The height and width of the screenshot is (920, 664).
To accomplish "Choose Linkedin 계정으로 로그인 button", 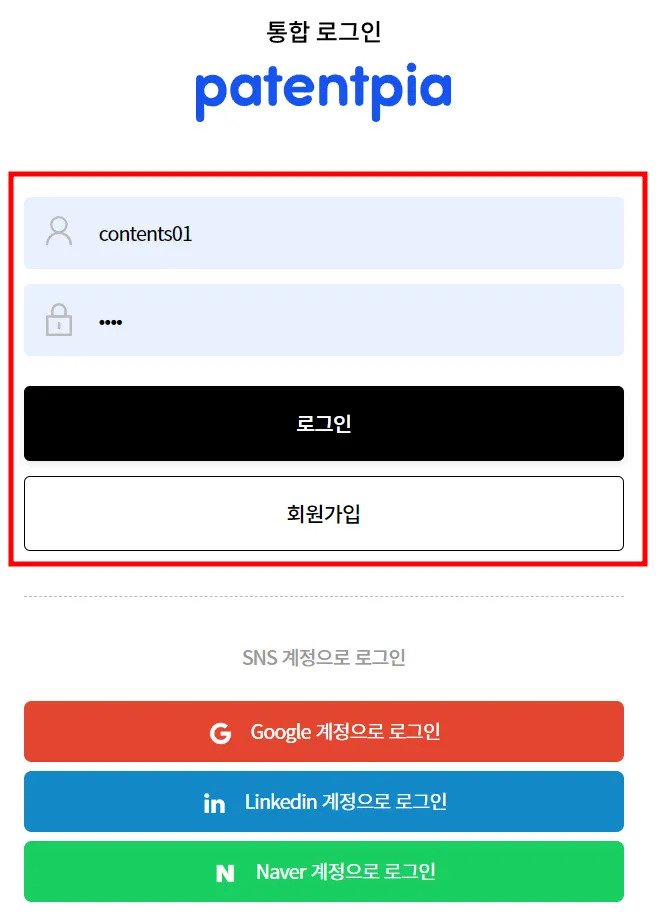I will pyautogui.click(x=324, y=801).
